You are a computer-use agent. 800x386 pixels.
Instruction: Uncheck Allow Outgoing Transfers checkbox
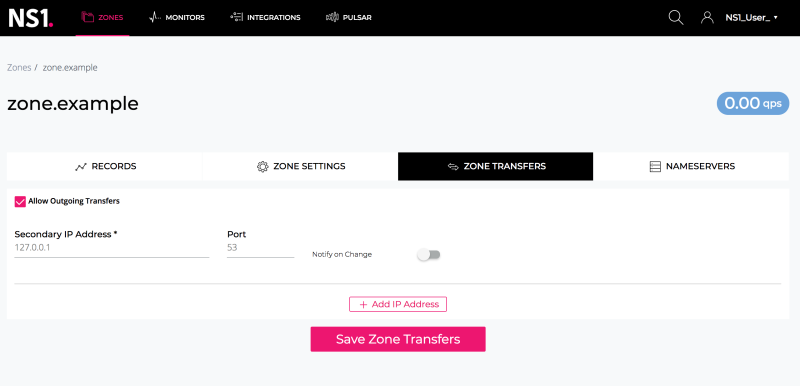point(20,201)
